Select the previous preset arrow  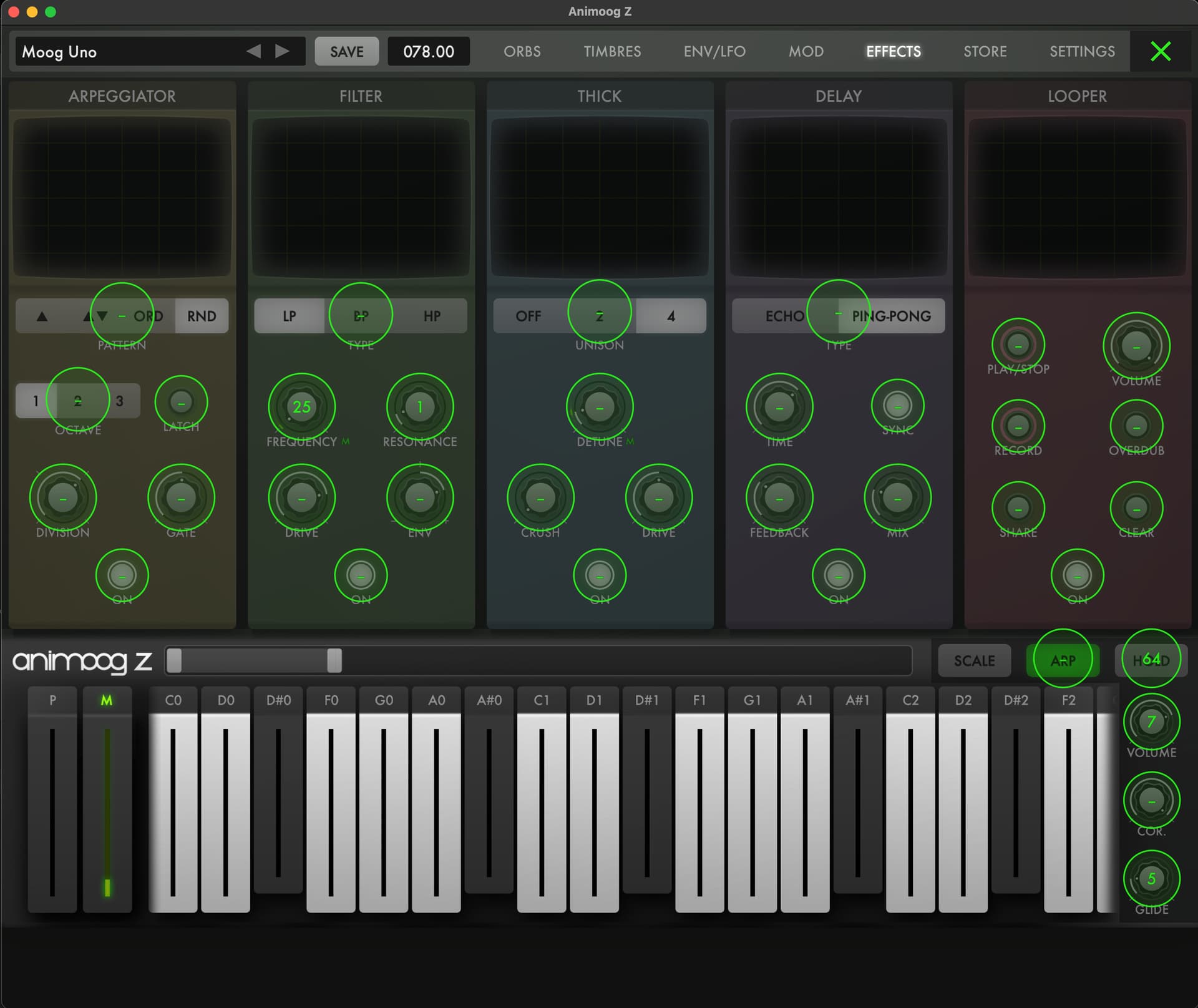(253, 51)
